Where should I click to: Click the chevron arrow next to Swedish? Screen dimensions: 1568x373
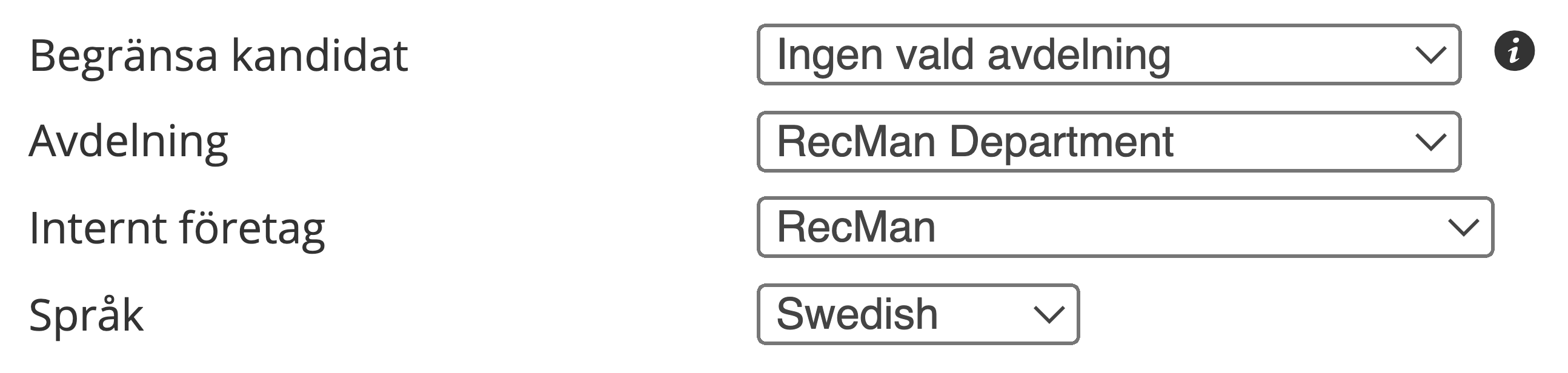[1049, 315]
